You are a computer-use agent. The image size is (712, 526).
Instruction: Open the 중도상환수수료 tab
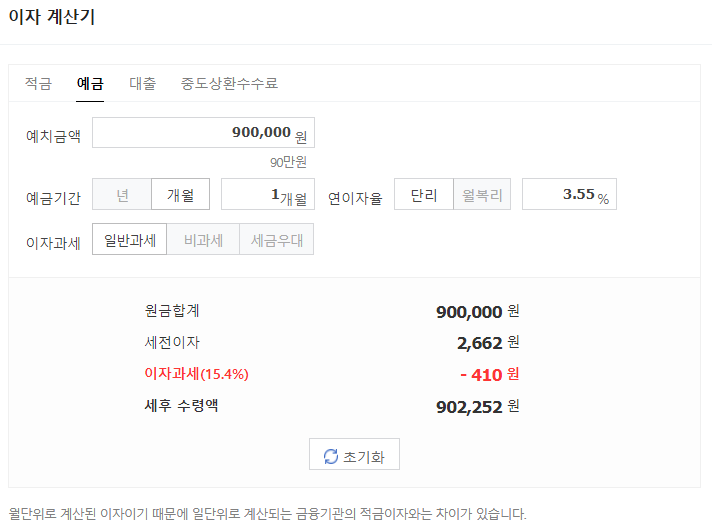pyautogui.click(x=229, y=84)
